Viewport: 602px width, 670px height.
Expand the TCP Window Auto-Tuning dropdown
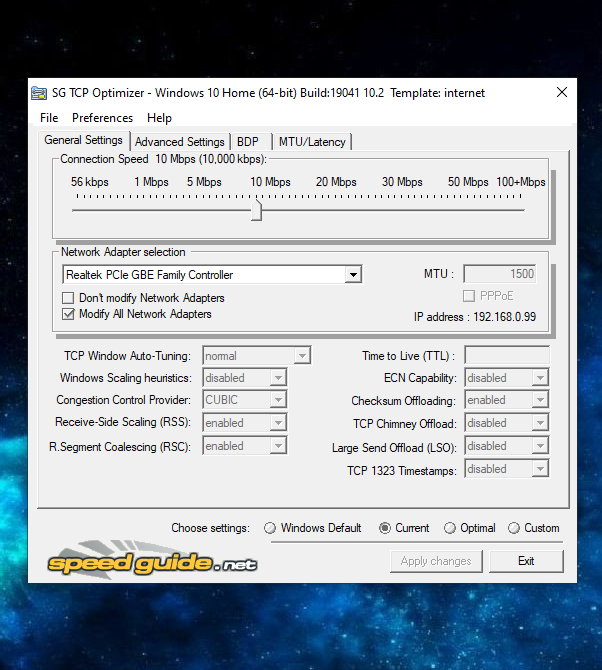[x=302, y=356]
